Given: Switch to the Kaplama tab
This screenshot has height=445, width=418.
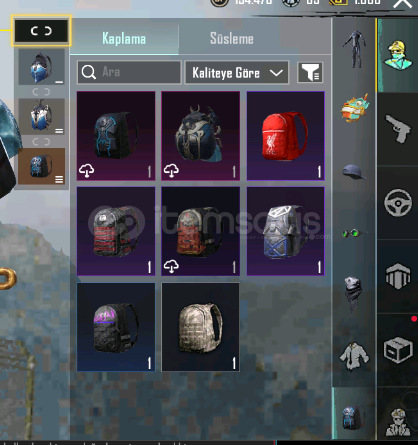Looking at the screenshot, I should coord(124,39).
